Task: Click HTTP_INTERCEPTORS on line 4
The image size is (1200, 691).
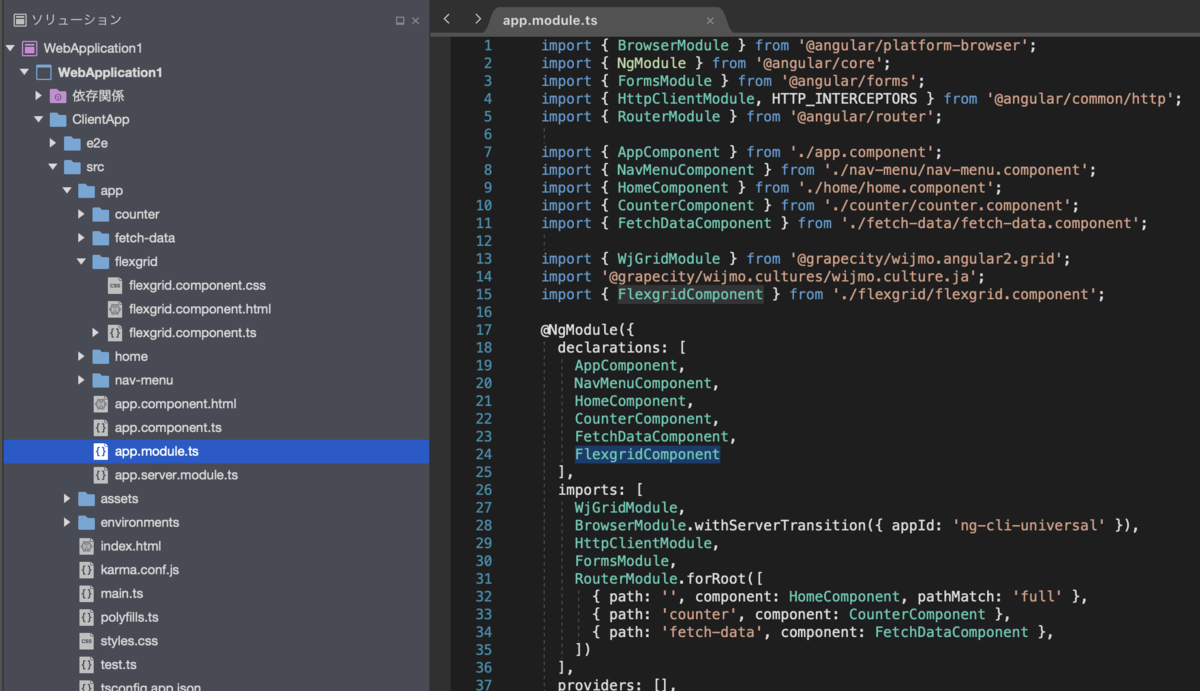Action: click(x=844, y=98)
